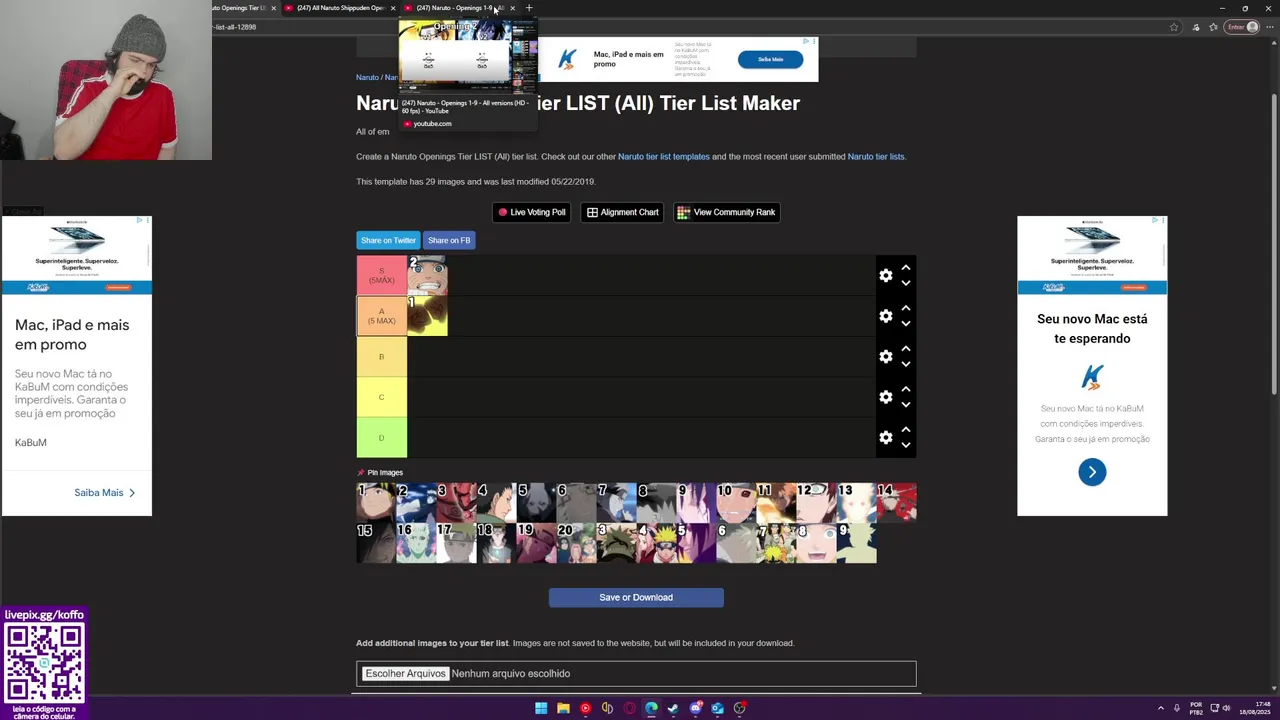
Task: Click the Save or Download button
Action: coord(636,597)
